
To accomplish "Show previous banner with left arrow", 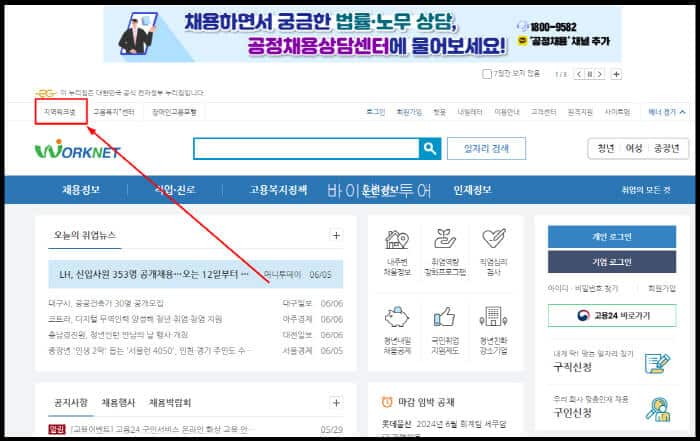I will tap(579, 74).
